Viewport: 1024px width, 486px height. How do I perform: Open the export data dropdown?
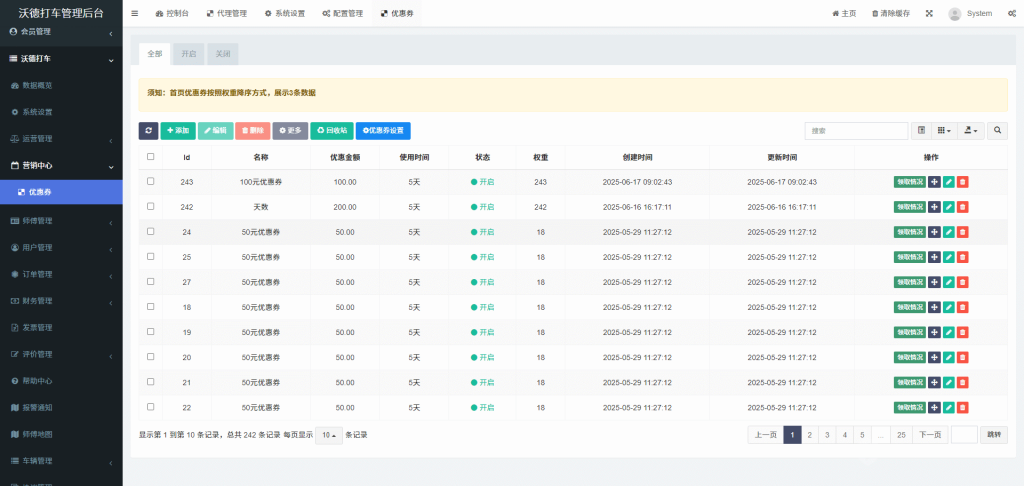click(x=970, y=131)
